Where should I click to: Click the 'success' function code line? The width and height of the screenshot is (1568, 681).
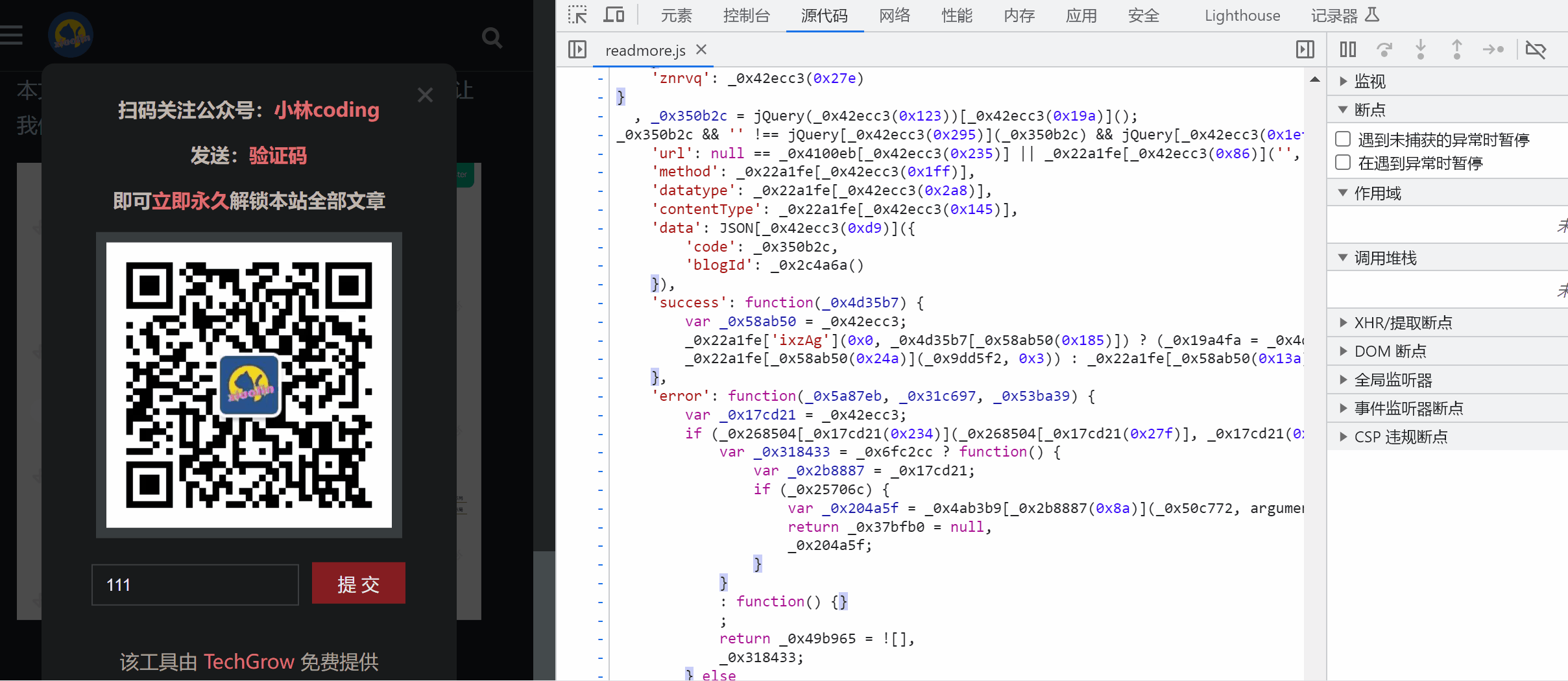click(788, 303)
